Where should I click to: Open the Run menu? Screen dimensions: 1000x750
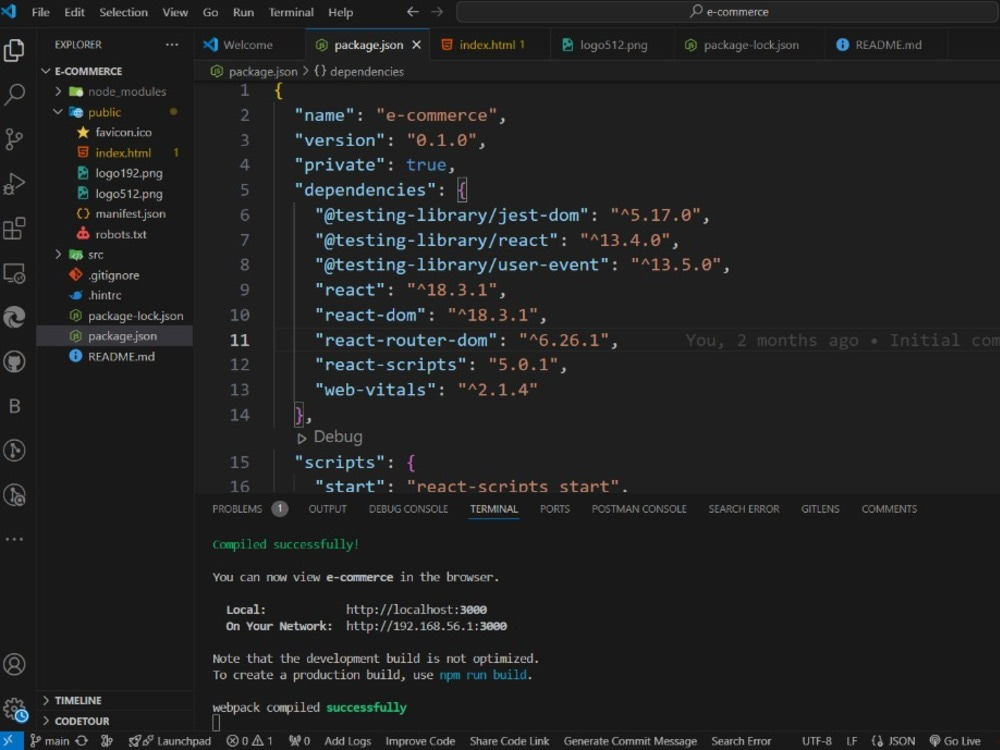(x=243, y=12)
